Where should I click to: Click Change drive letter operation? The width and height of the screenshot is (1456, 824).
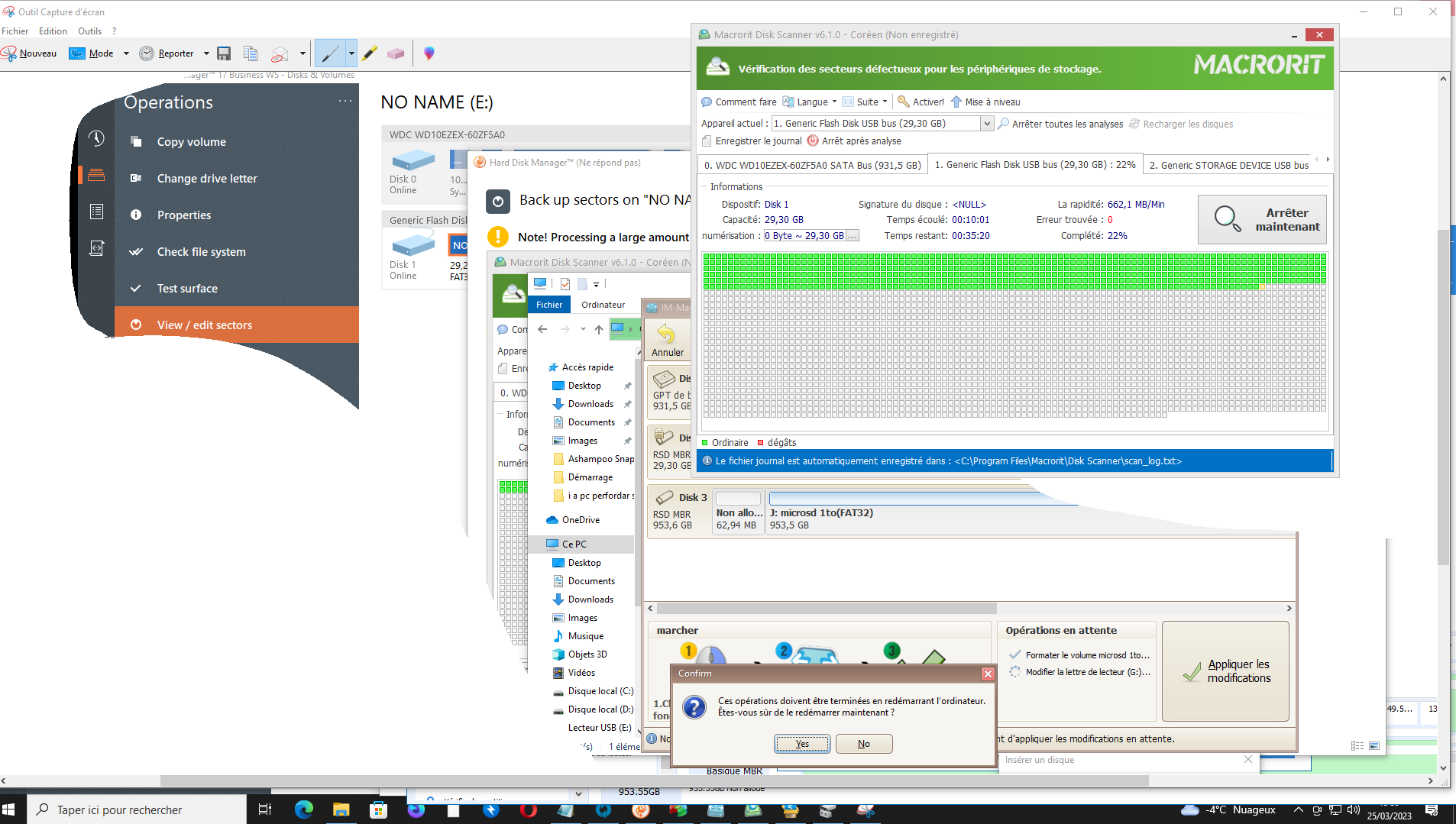(x=207, y=179)
